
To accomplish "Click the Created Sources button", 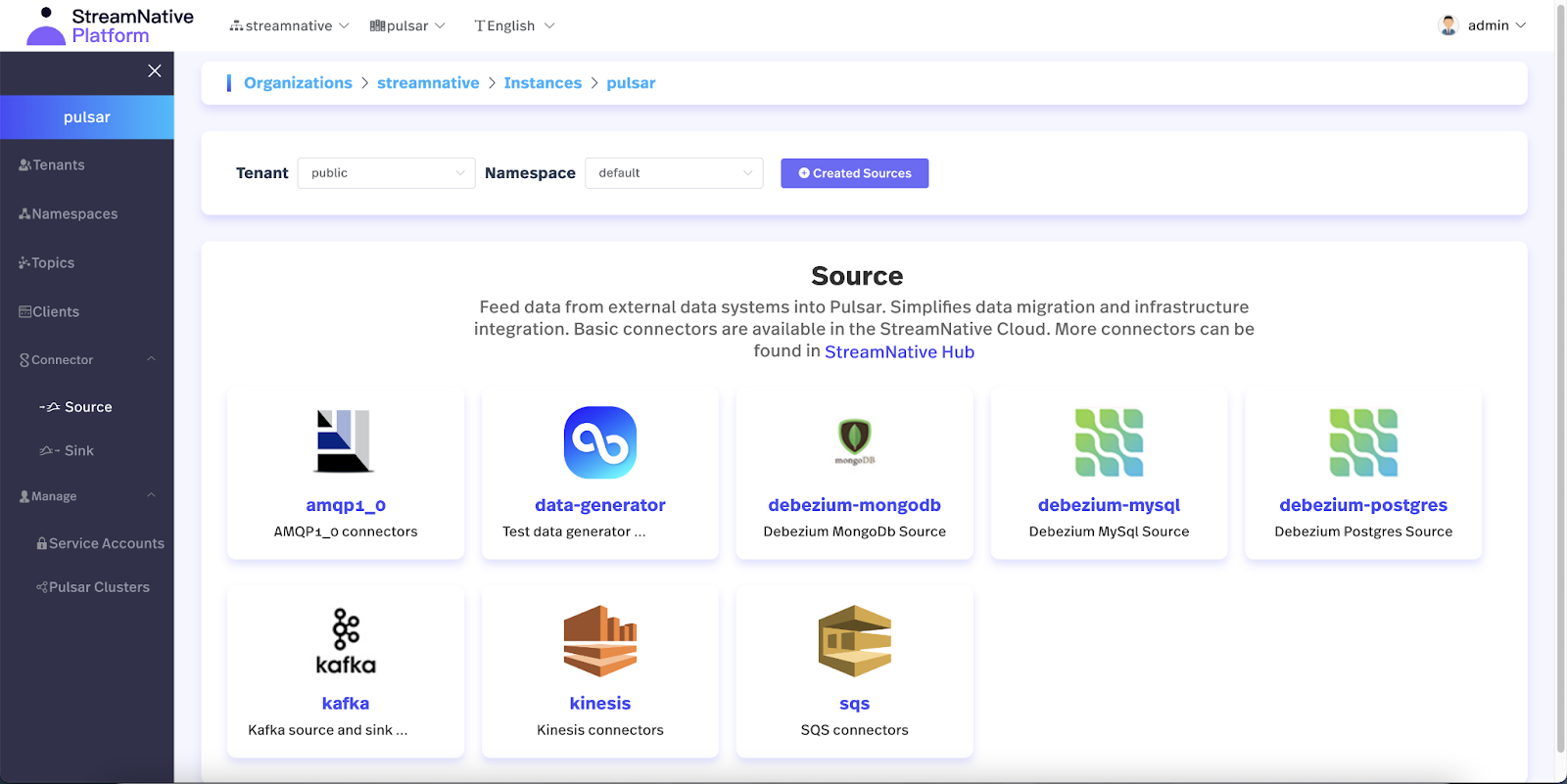I will click(x=854, y=173).
